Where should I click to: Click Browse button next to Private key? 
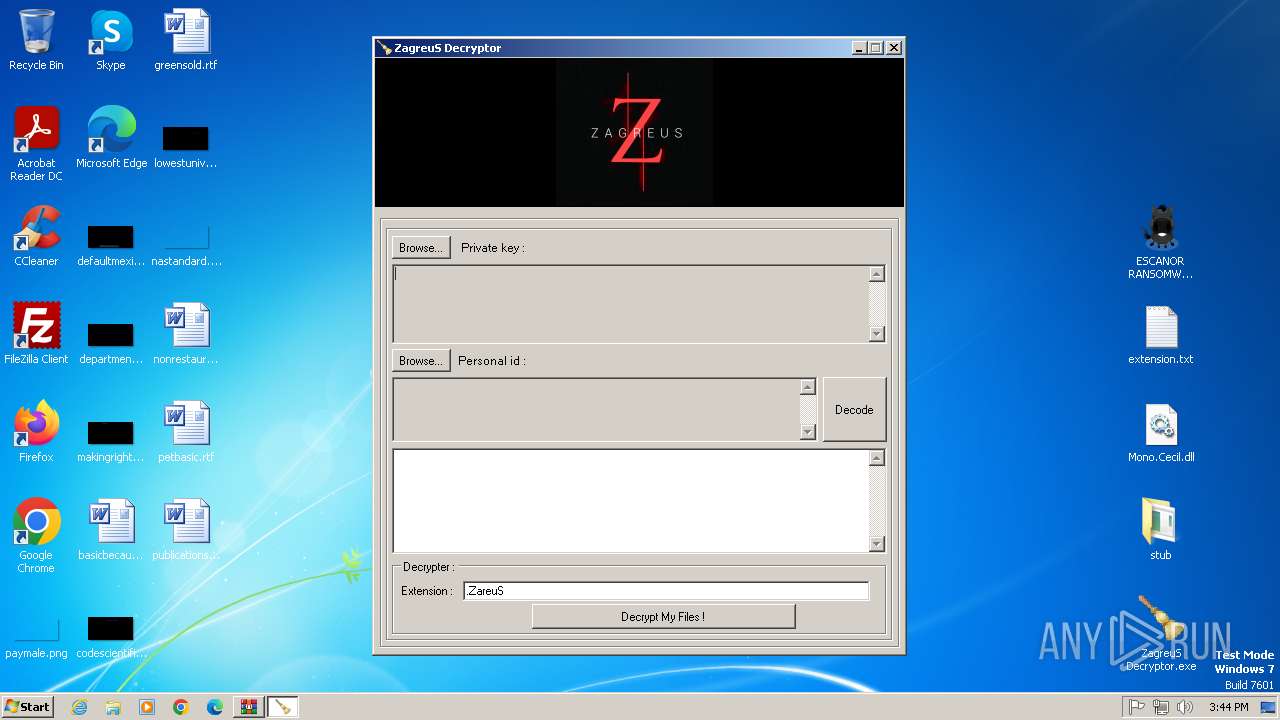421,248
